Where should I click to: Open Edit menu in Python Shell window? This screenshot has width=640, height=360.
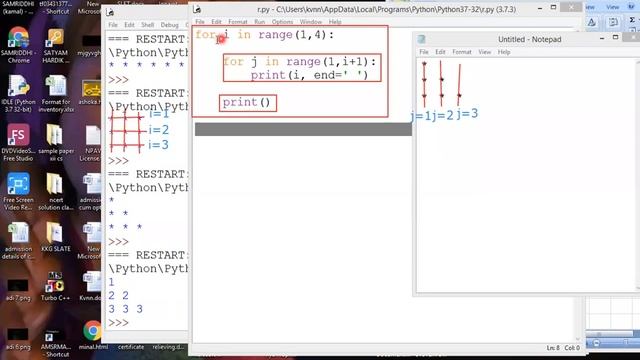point(129,25)
